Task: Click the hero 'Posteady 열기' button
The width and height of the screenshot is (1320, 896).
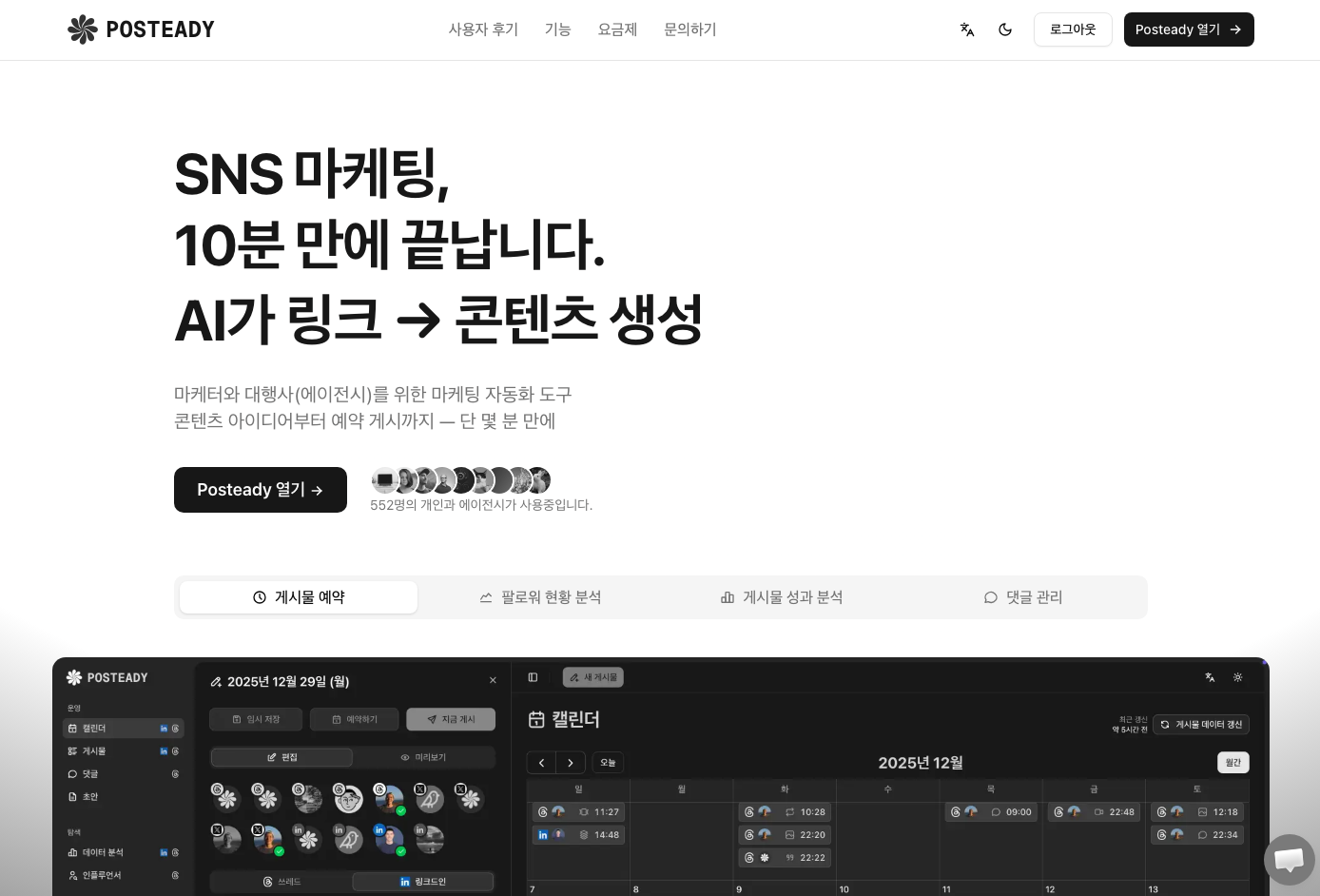Action: point(261,490)
